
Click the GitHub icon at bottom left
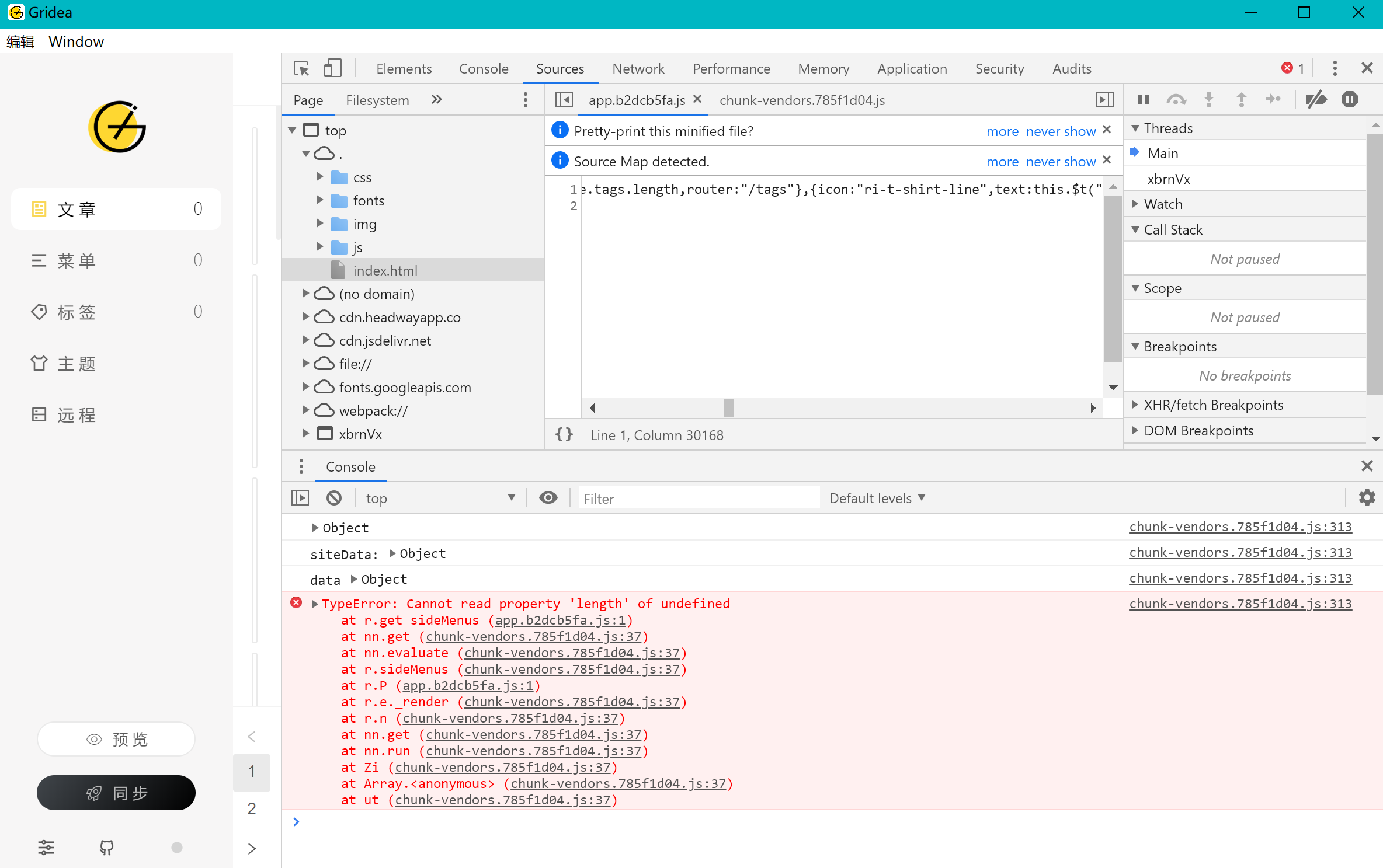(x=107, y=848)
